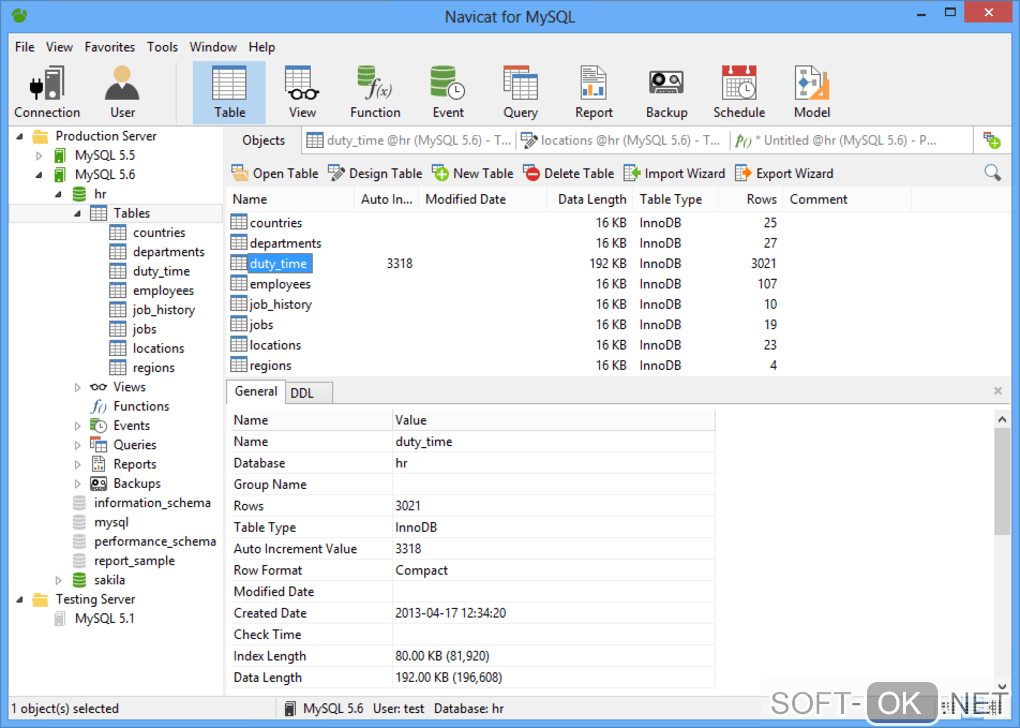Select the countries row in object list
1020x728 pixels.
(x=504, y=222)
